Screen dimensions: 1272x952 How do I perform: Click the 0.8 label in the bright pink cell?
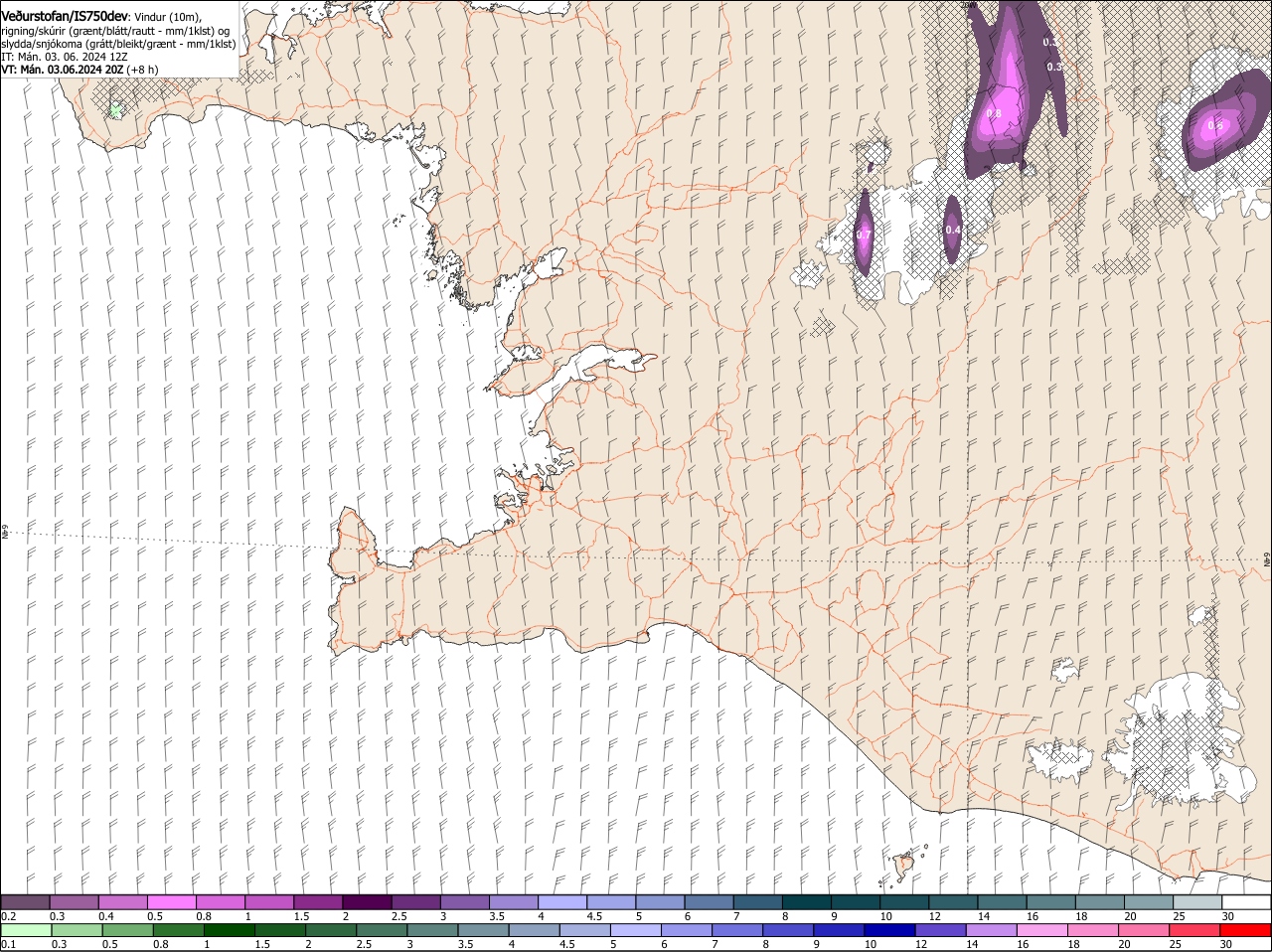[x=994, y=114]
